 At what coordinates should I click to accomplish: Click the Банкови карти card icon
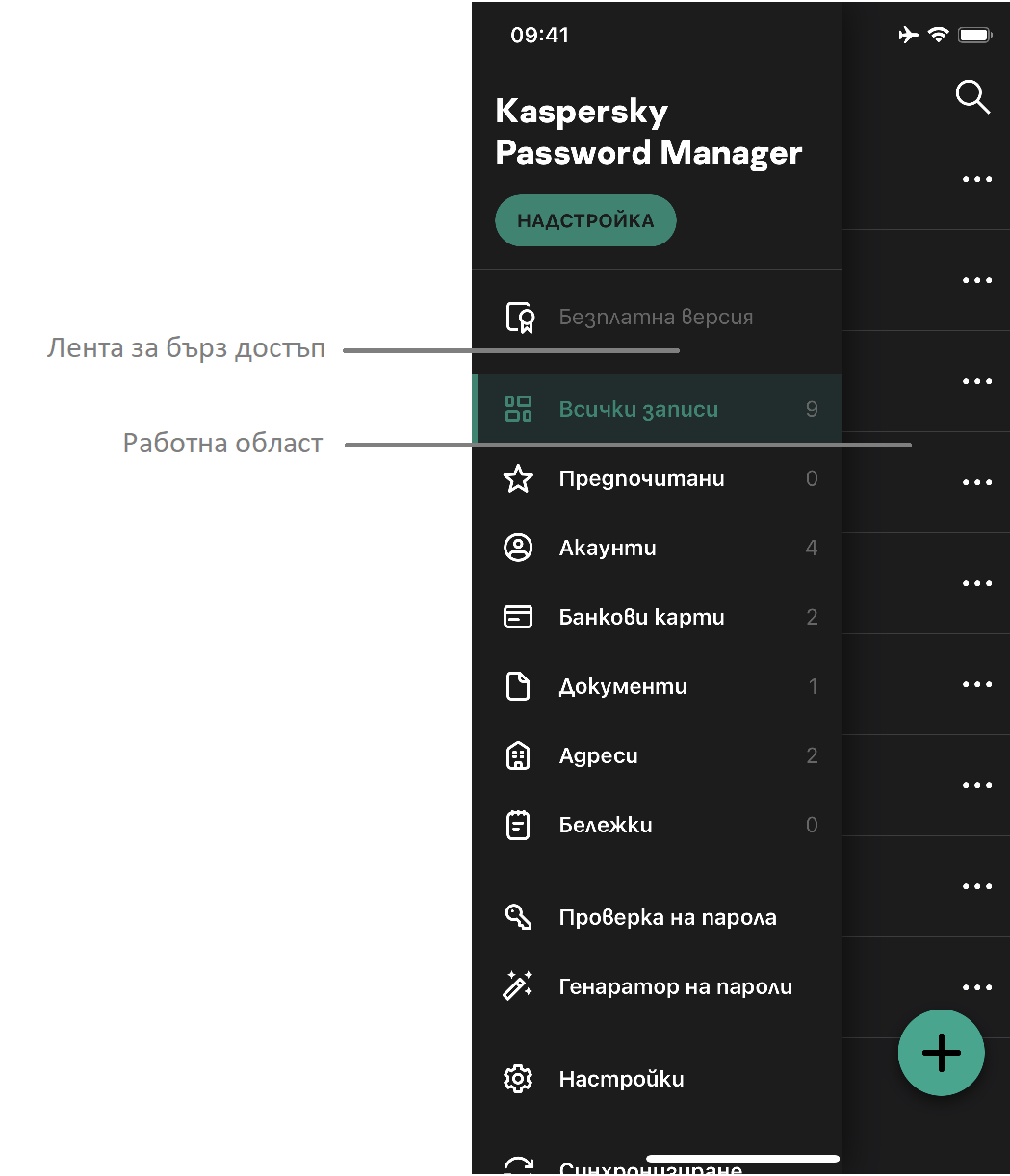[518, 617]
